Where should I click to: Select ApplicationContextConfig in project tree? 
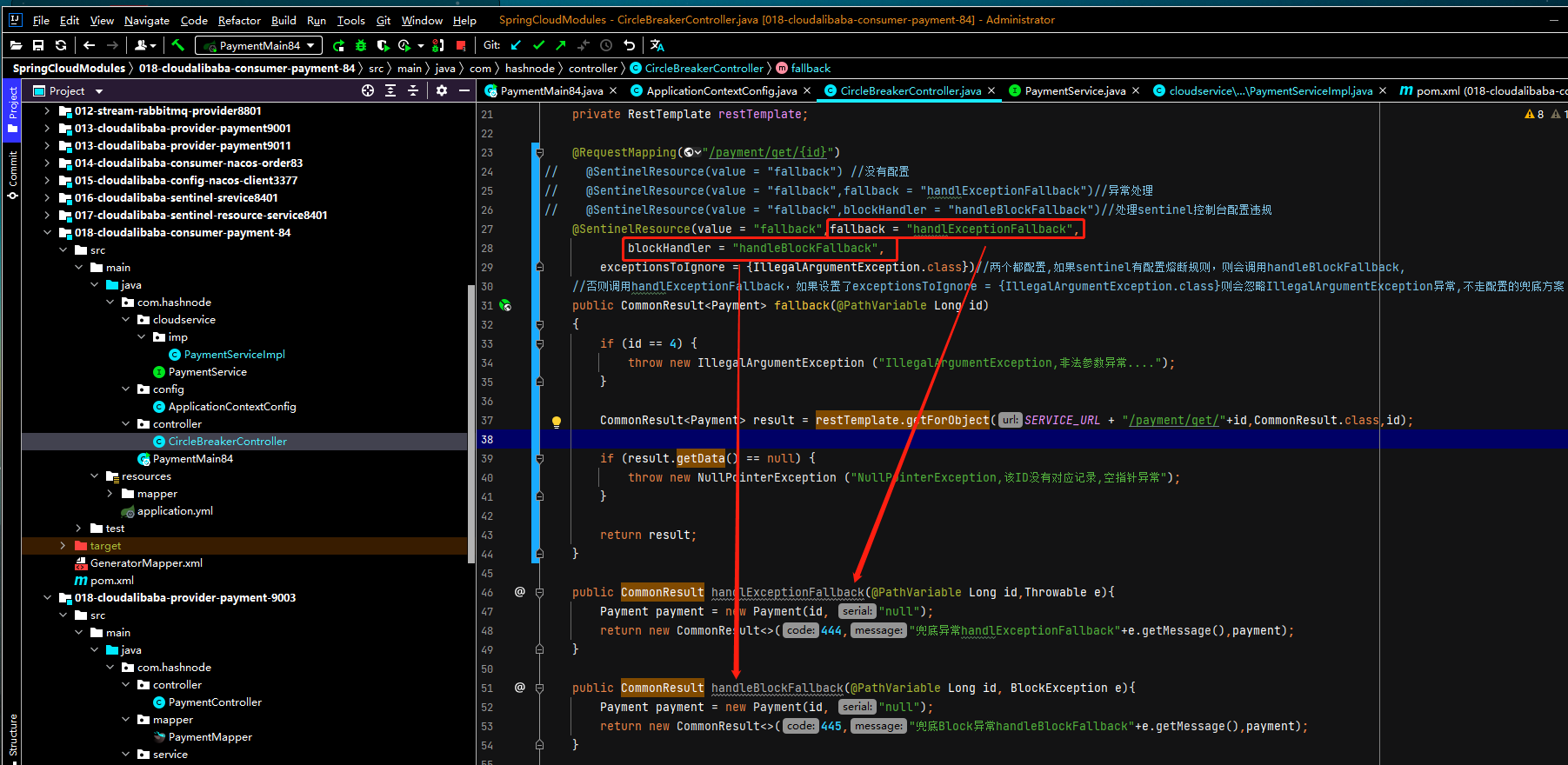[x=231, y=406]
